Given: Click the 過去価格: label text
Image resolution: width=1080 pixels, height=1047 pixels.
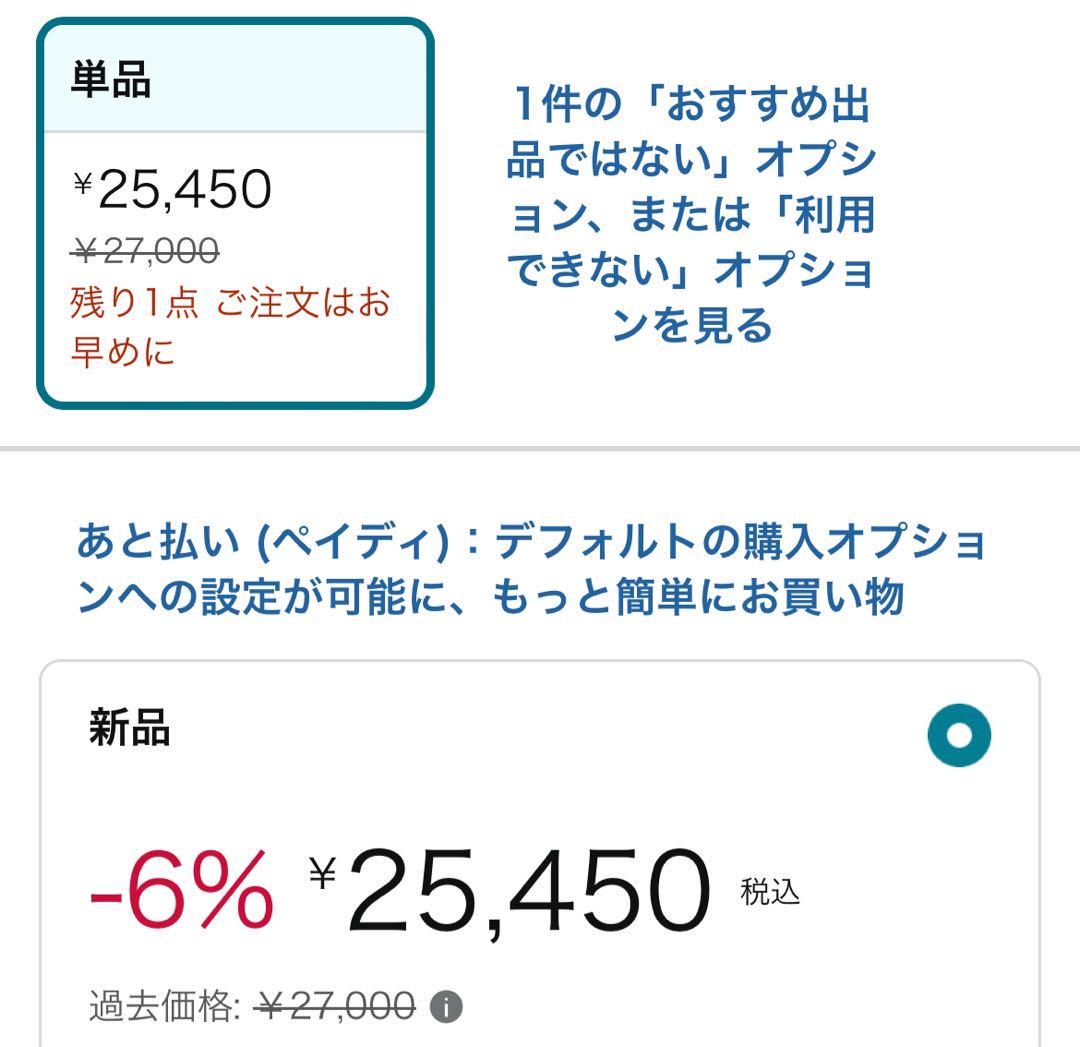Looking at the screenshot, I should tap(165, 1007).
